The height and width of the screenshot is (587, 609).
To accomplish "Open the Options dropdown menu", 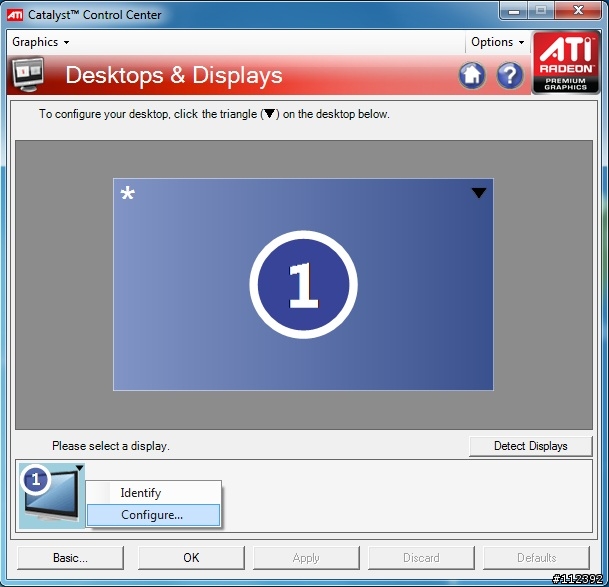I will click(x=497, y=42).
